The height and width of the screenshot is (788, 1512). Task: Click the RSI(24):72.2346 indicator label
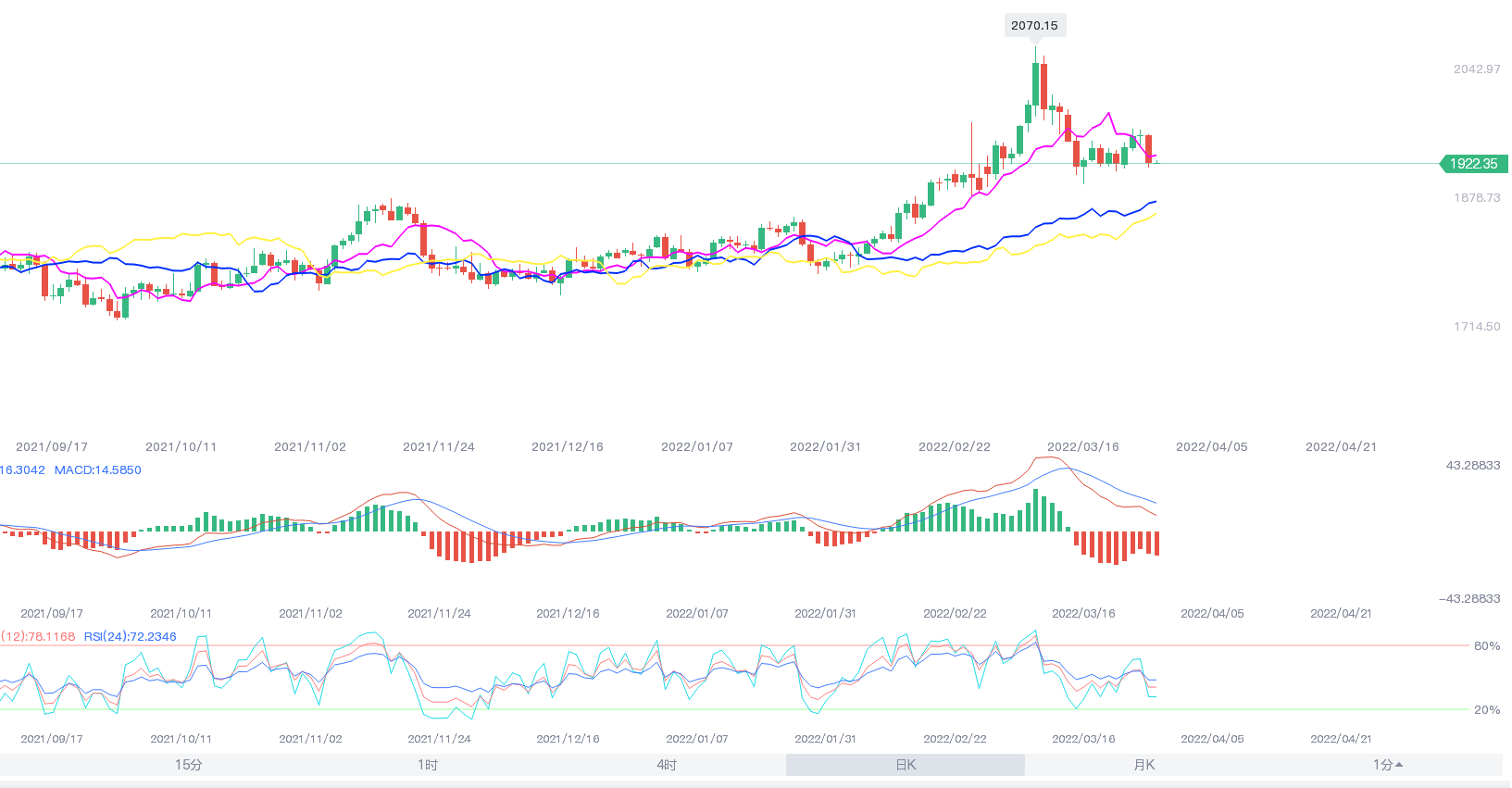130,637
